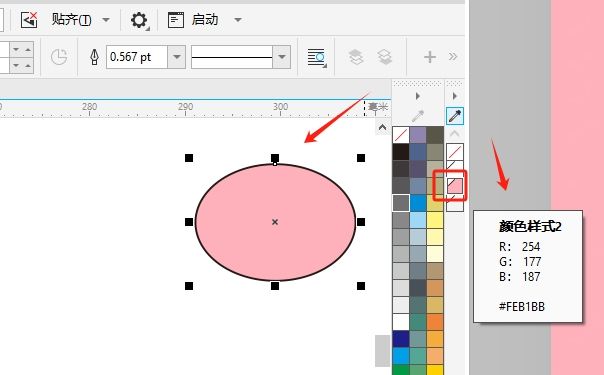The height and width of the screenshot is (375, 604).
Task: Click the outline pen nib icon
Action: click(94, 57)
